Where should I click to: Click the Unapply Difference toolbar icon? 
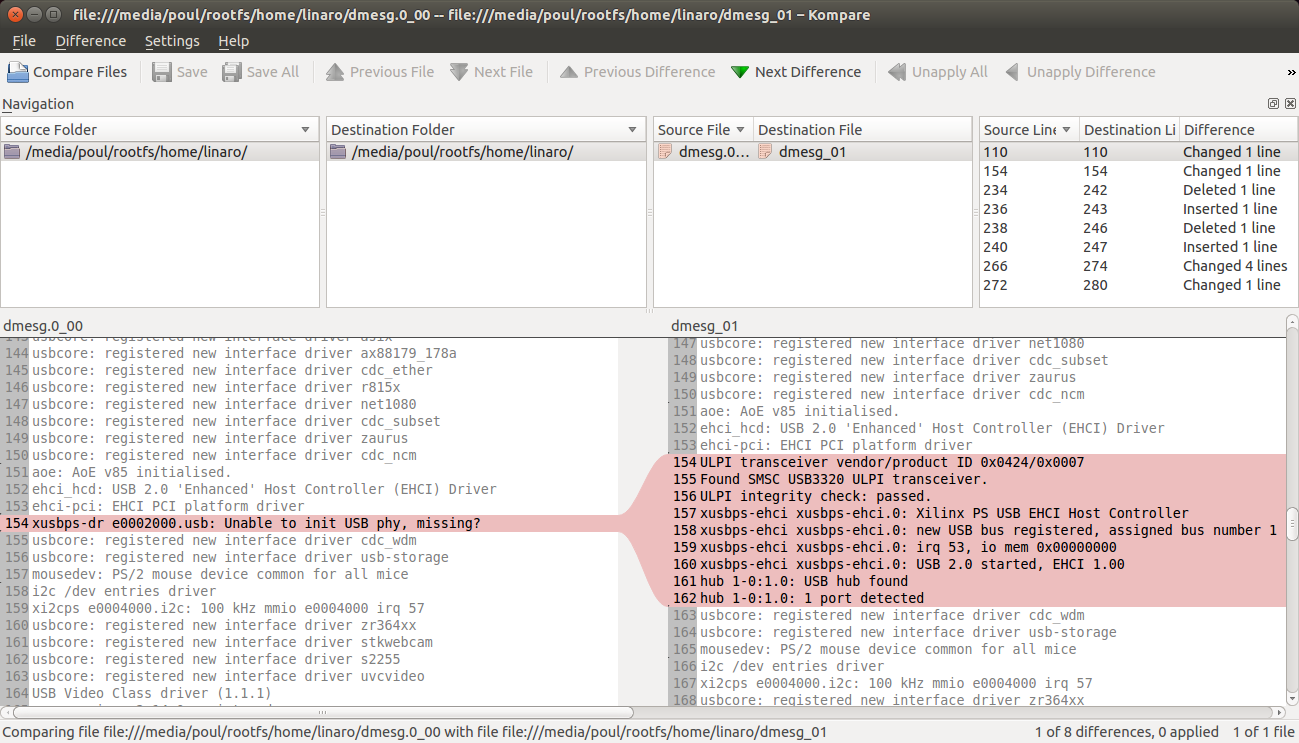tap(1012, 72)
